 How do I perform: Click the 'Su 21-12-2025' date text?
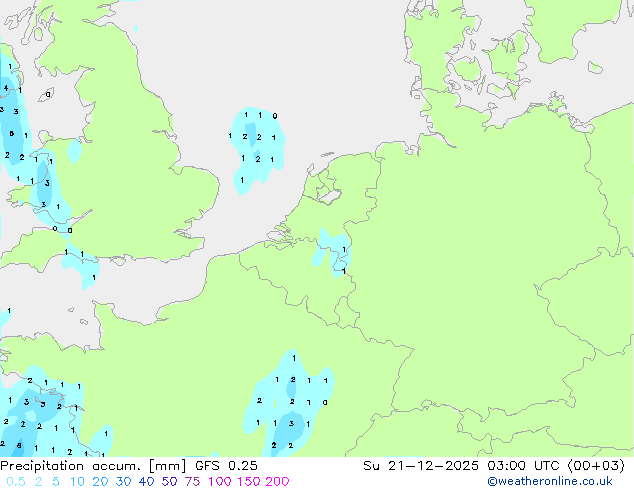tap(421, 466)
